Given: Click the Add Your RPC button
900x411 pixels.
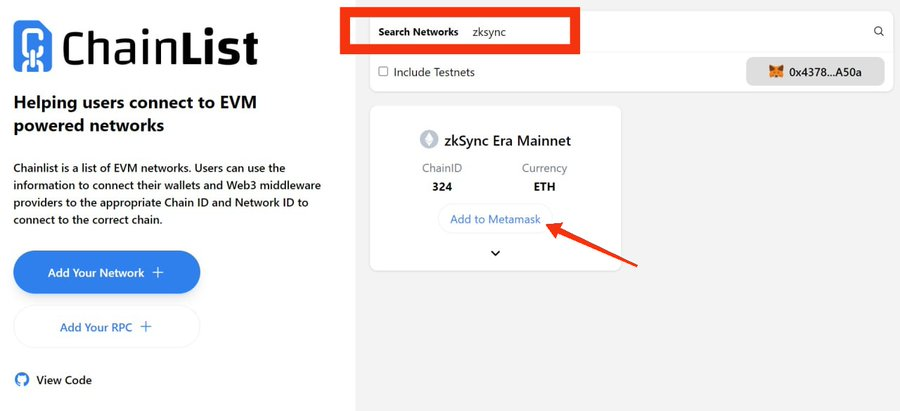Looking at the screenshot, I should pyautogui.click(x=107, y=327).
